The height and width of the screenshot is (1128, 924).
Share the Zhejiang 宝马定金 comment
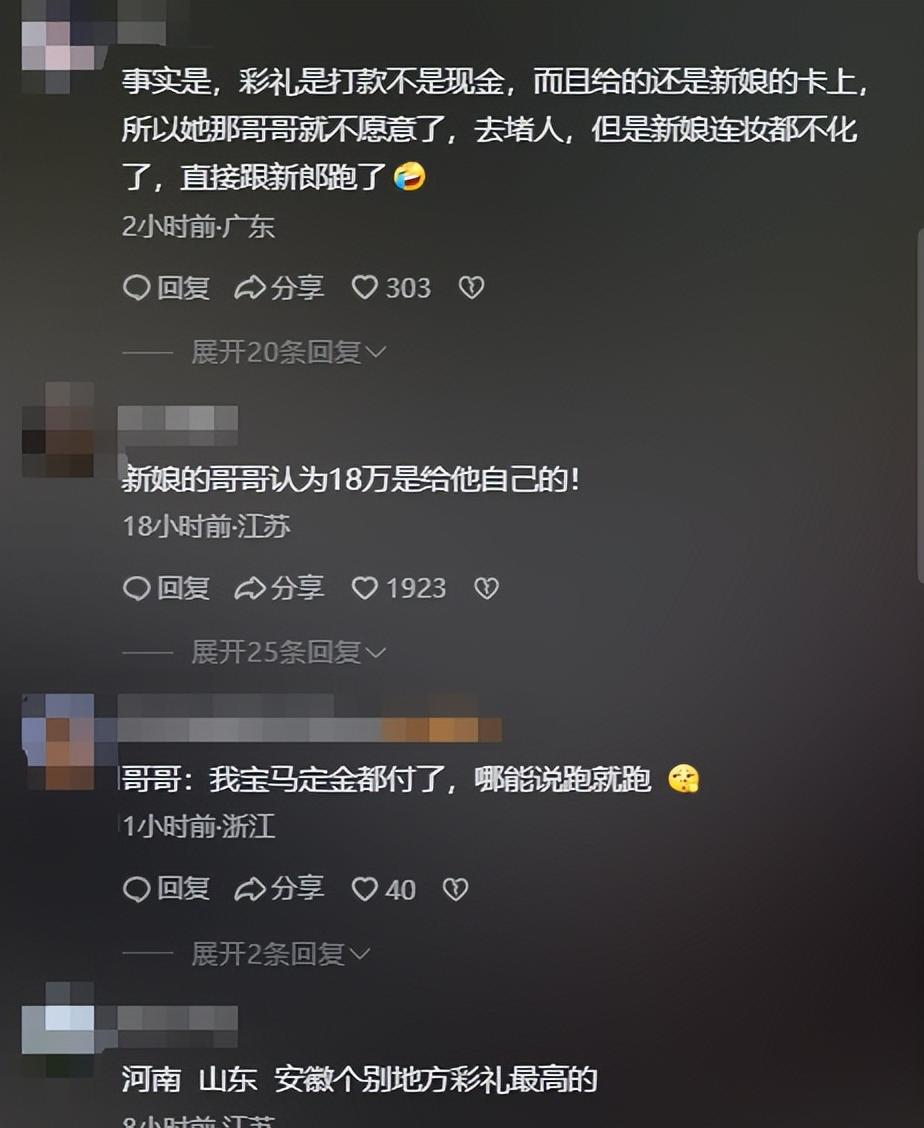coord(279,889)
